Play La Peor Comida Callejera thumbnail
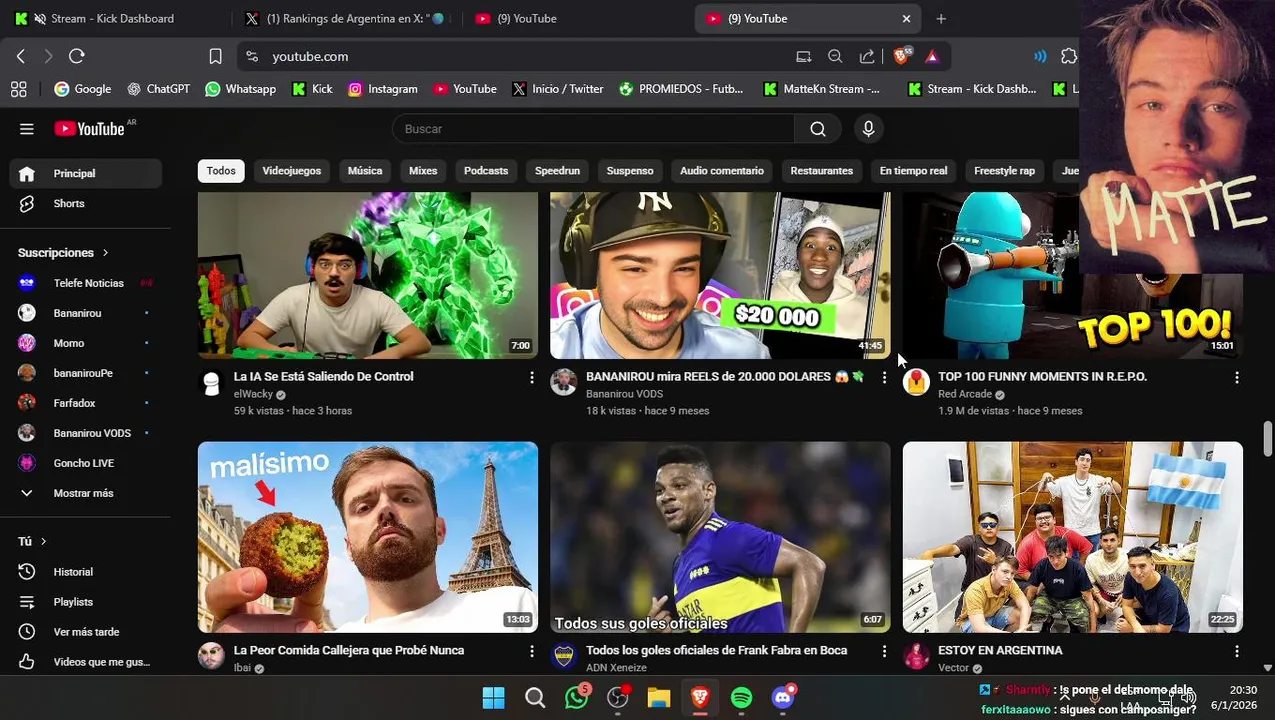Screen dimensions: 1275x720 [368, 537]
